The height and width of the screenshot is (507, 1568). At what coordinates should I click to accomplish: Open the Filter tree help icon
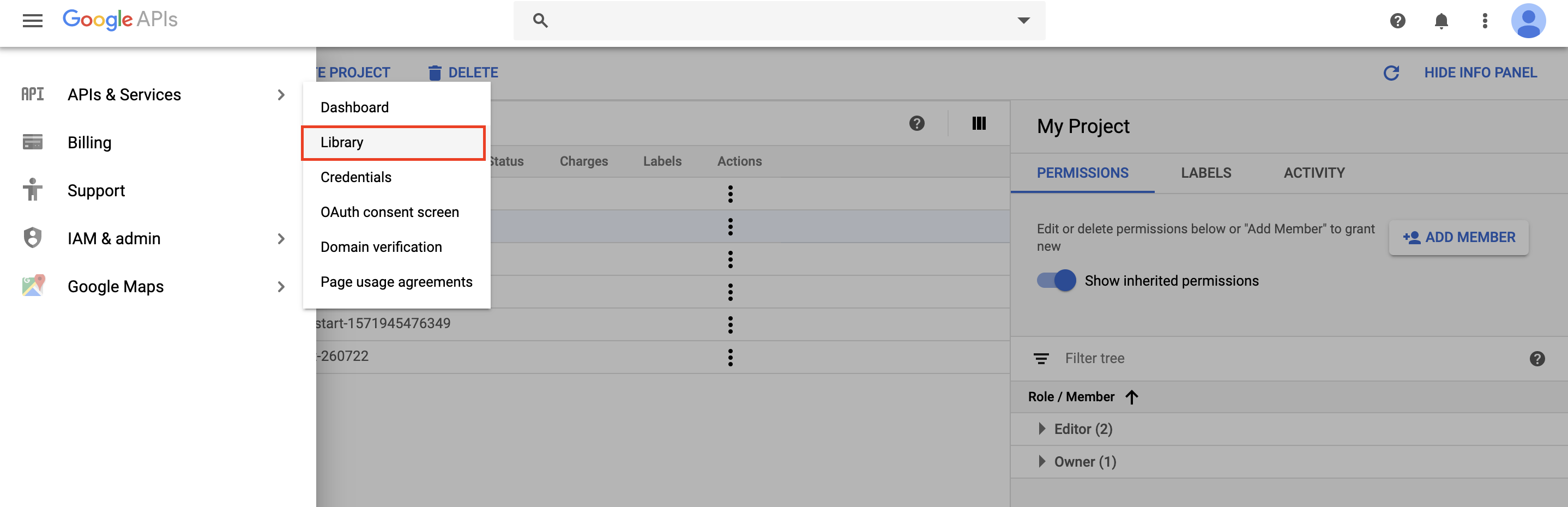[1537, 359]
